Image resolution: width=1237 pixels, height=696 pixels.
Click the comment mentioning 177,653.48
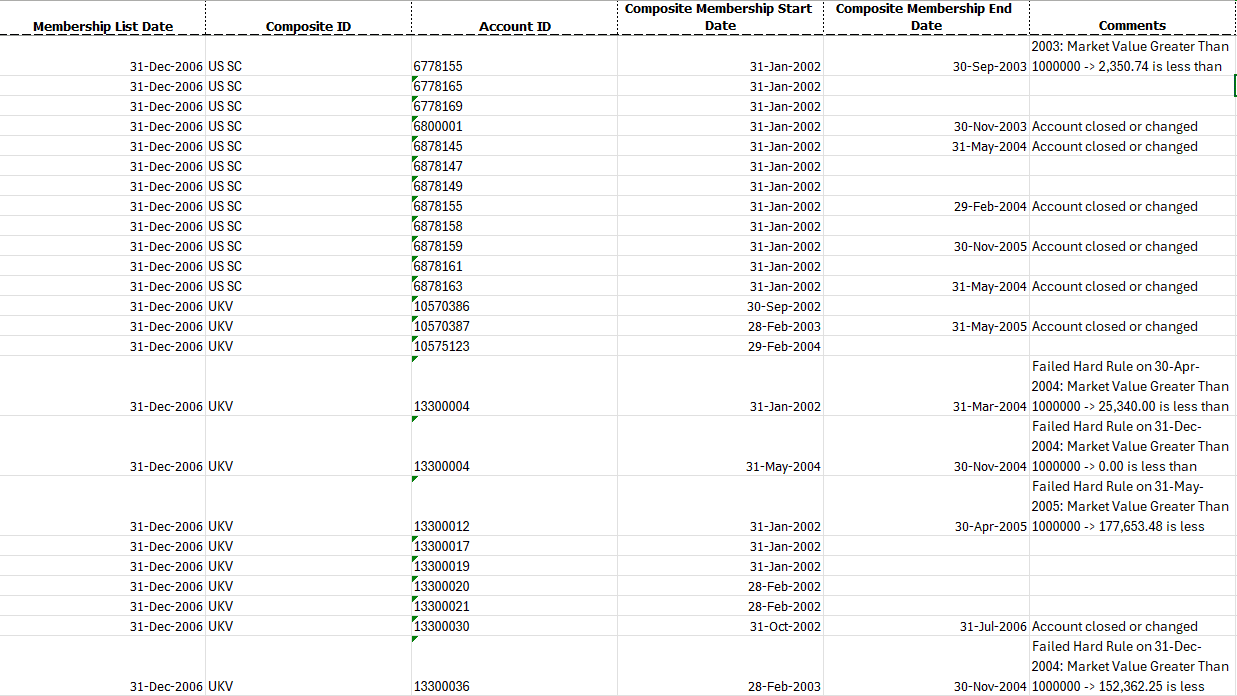[x=1130, y=507]
